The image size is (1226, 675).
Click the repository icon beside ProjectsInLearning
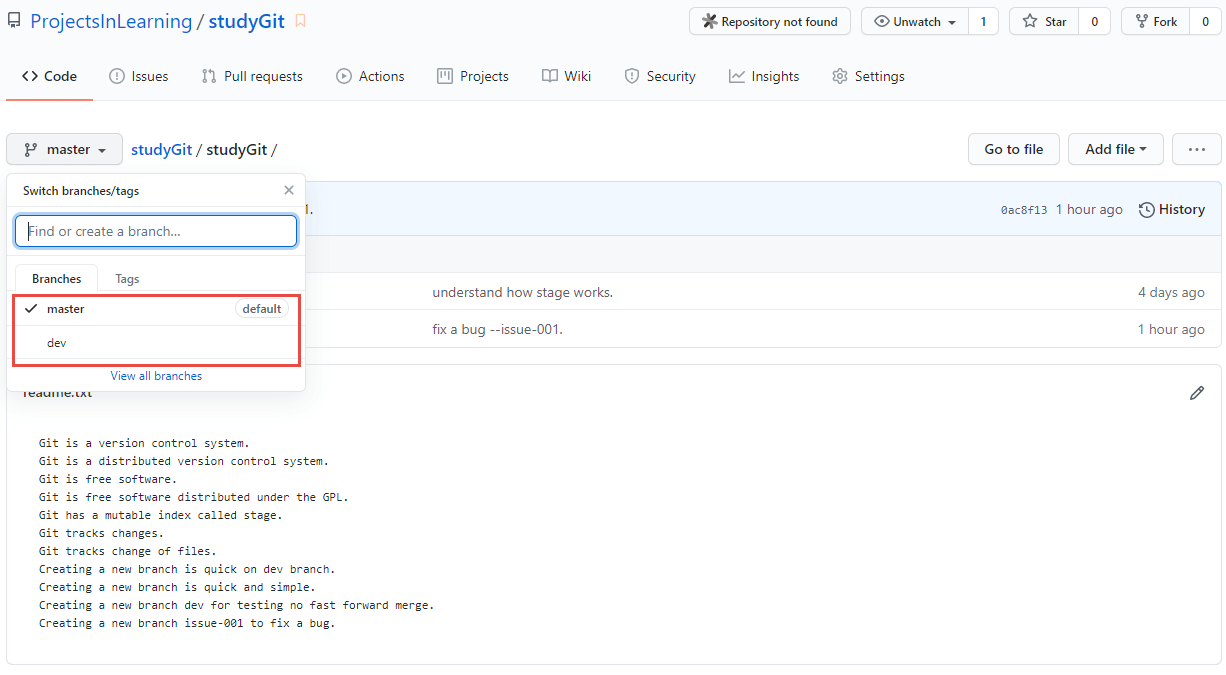[x=15, y=21]
